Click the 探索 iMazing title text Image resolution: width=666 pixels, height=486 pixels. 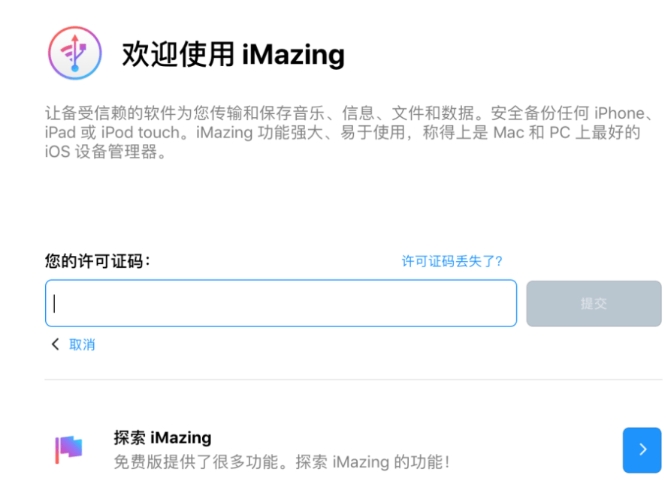point(162,438)
